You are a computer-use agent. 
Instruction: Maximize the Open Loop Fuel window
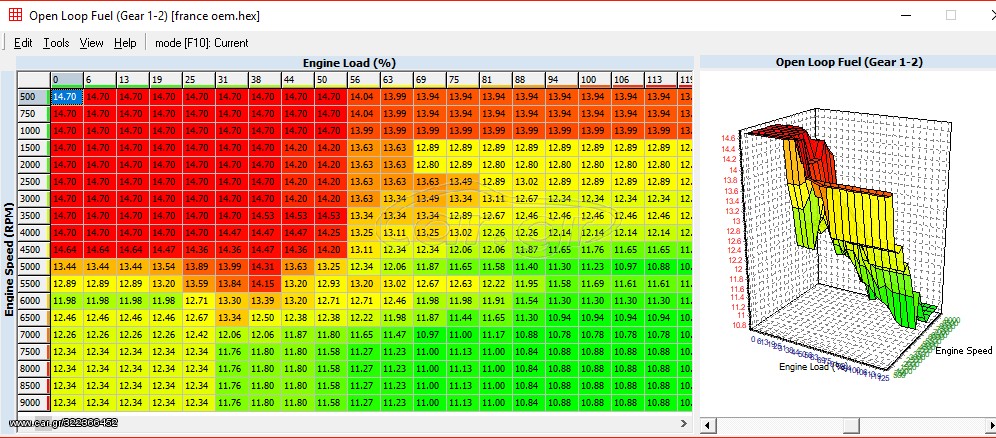tap(950, 15)
